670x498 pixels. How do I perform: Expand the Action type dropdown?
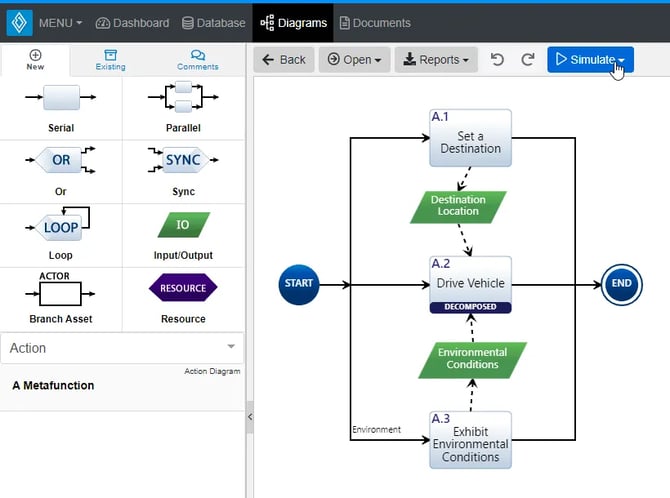tap(122, 348)
